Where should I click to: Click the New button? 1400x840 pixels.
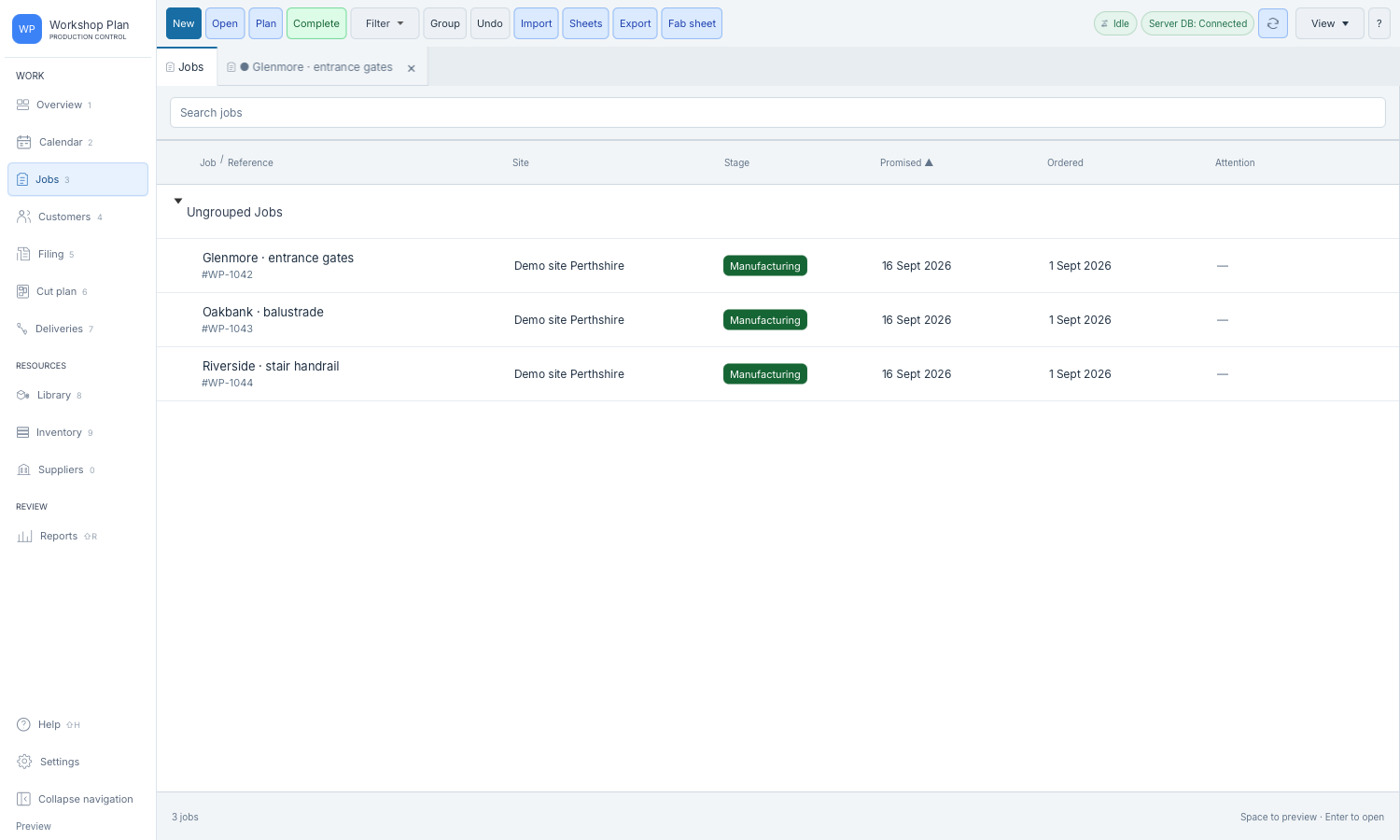(x=184, y=23)
